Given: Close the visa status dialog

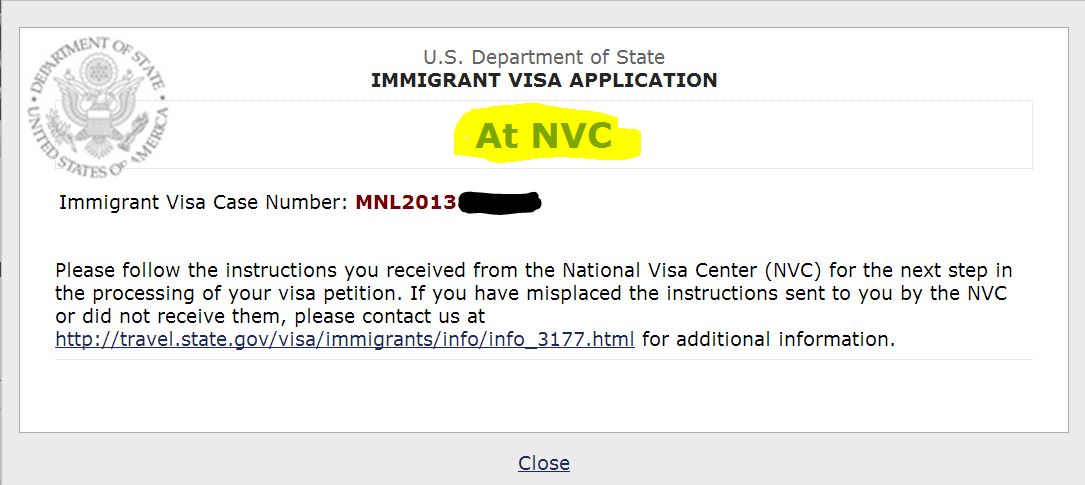Looking at the screenshot, I should (544, 463).
